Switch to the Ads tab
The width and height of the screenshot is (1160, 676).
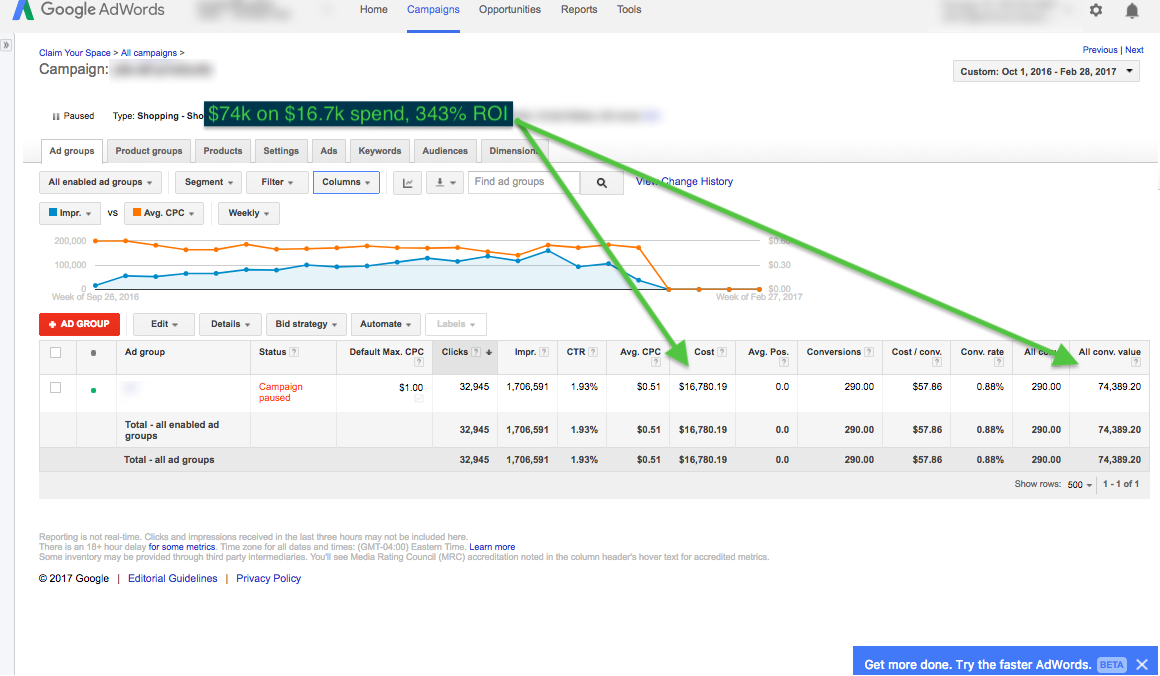[328, 151]
